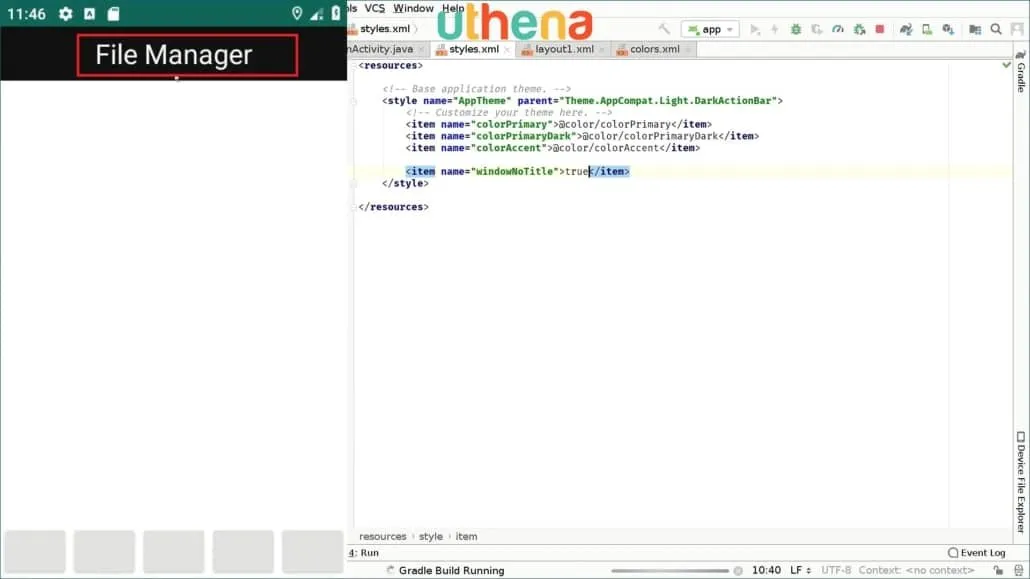Click Sync Project with Gradle Files icon
Viewport: 1030px width, 579px height.
(906, 30)
